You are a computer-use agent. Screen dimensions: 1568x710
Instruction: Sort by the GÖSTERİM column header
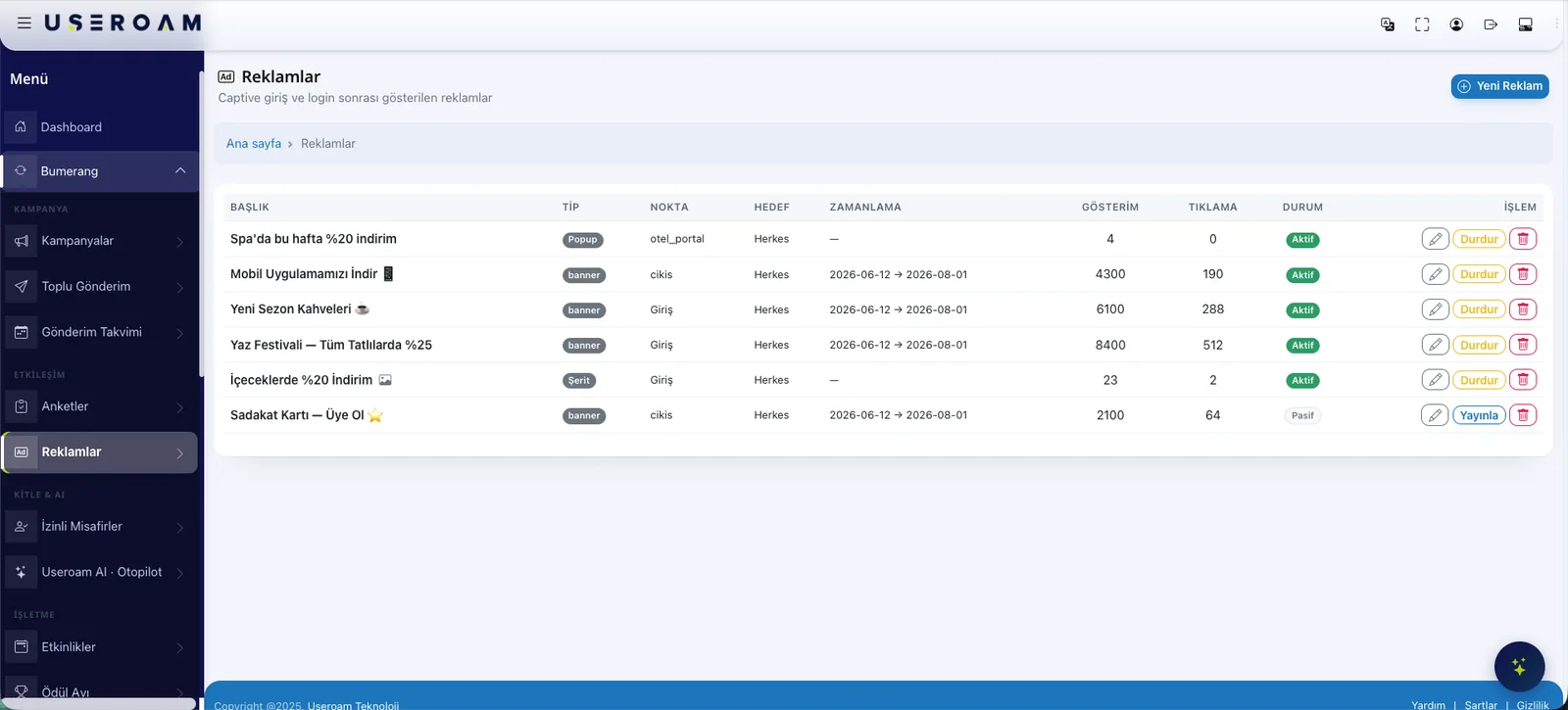click(x=1110, y=208)
